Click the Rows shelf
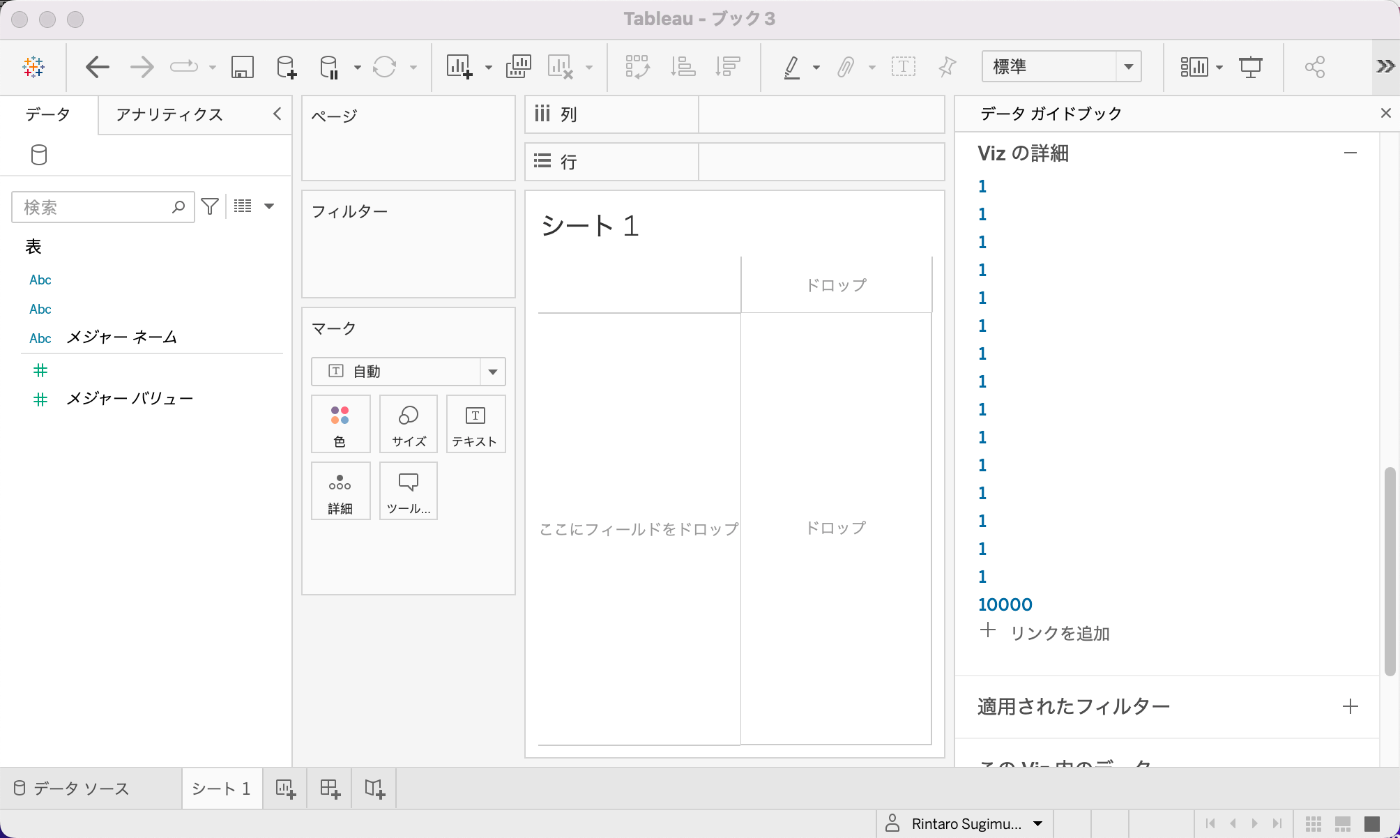The height and width of the screenshot is (838, 1400). 734,161
